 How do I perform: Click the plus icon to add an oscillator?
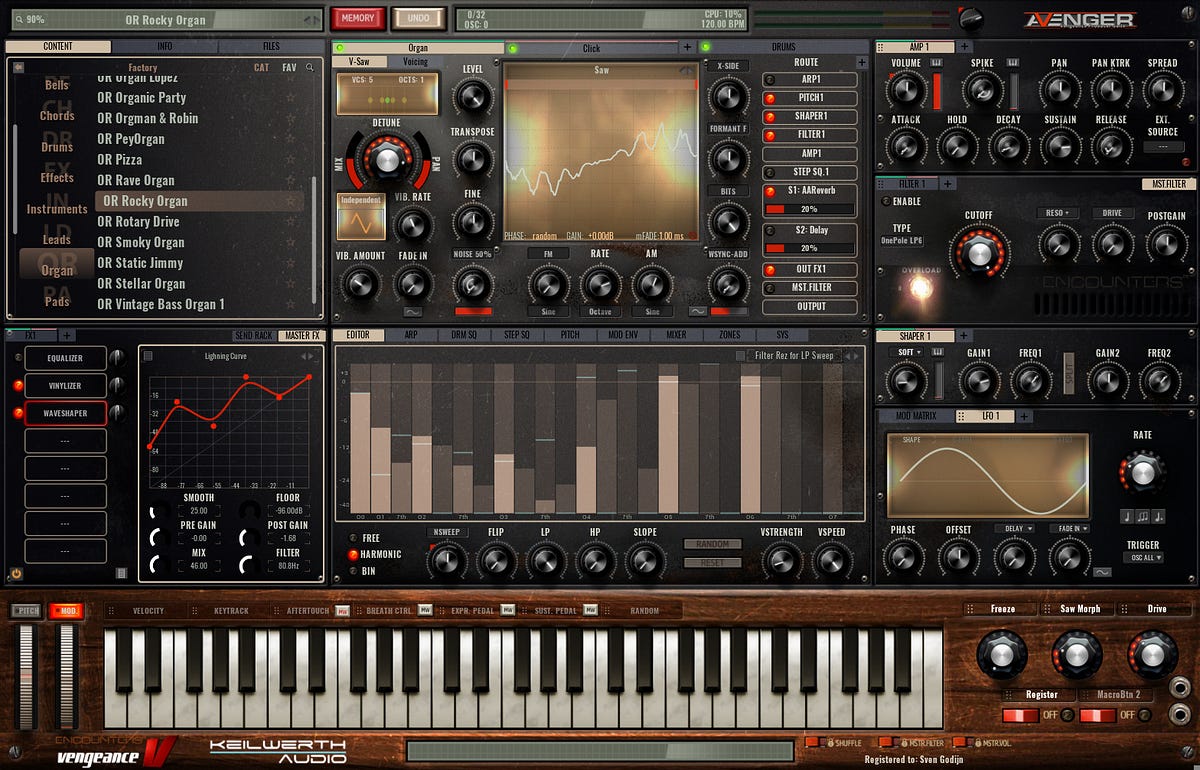[x=686, y=46]
